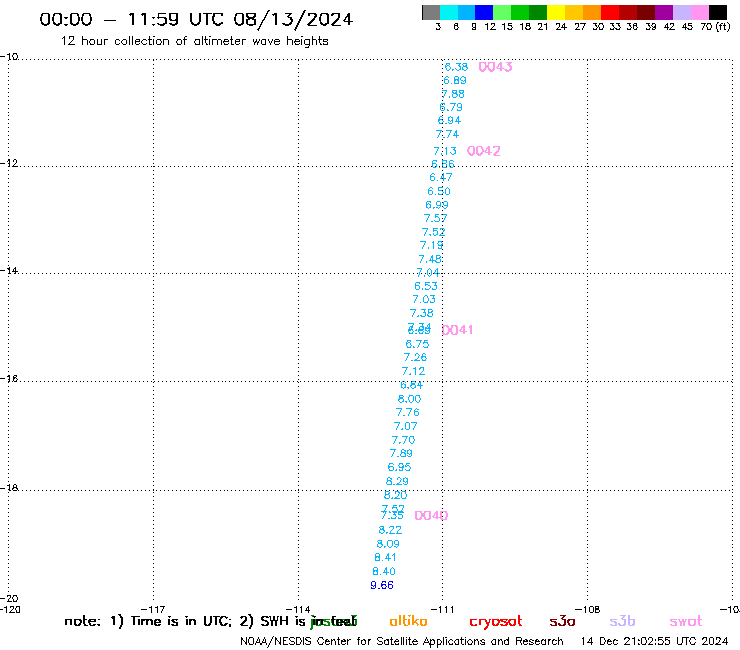
Task: Click the wave height value 6.38
Action: coord(456,67)
